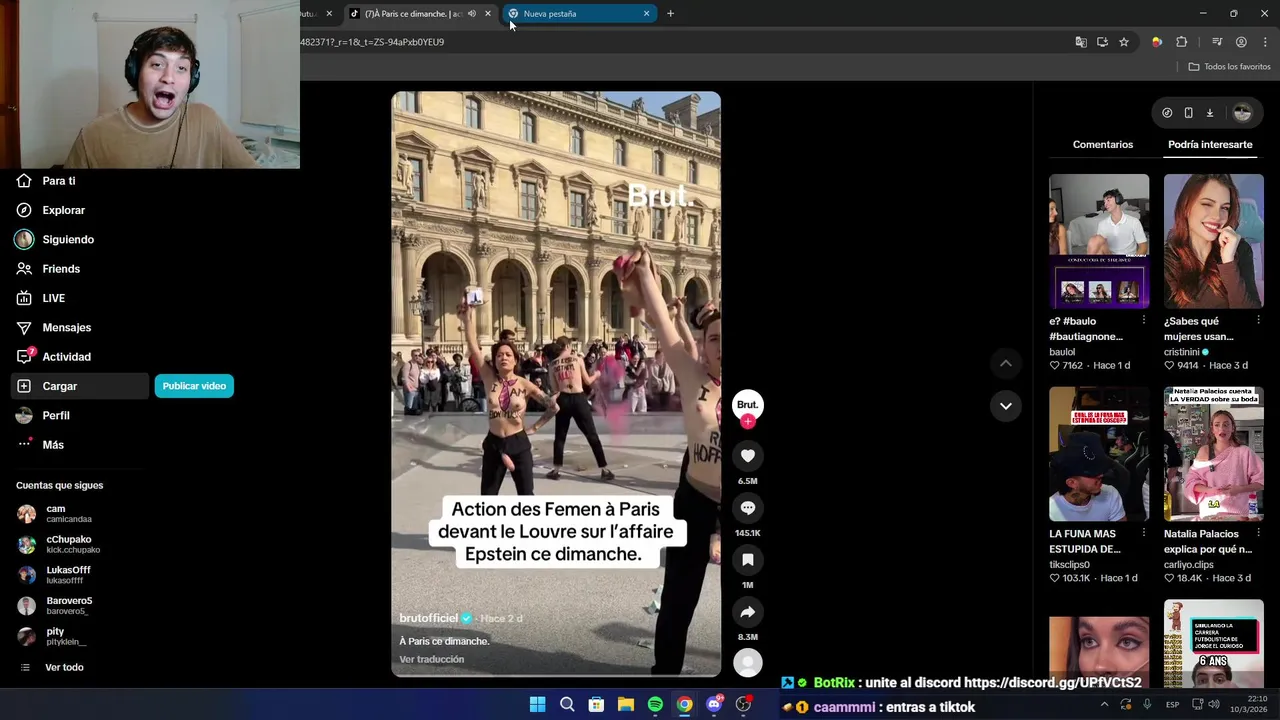Open options for LA FUNA video
Screen dimensions: 1280x720
[1144, 534]
